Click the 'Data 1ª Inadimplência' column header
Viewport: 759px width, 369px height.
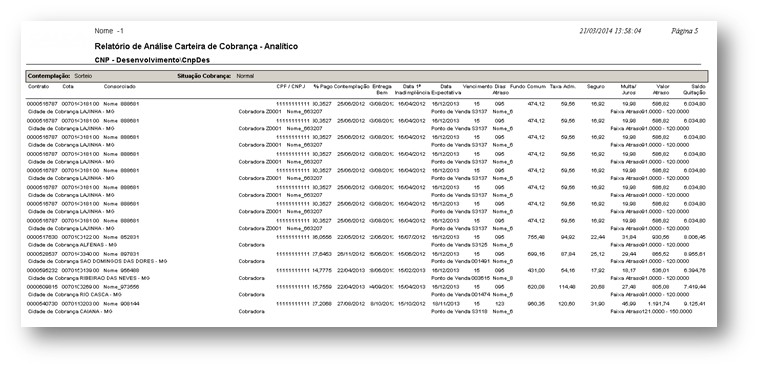pos(412,89)
